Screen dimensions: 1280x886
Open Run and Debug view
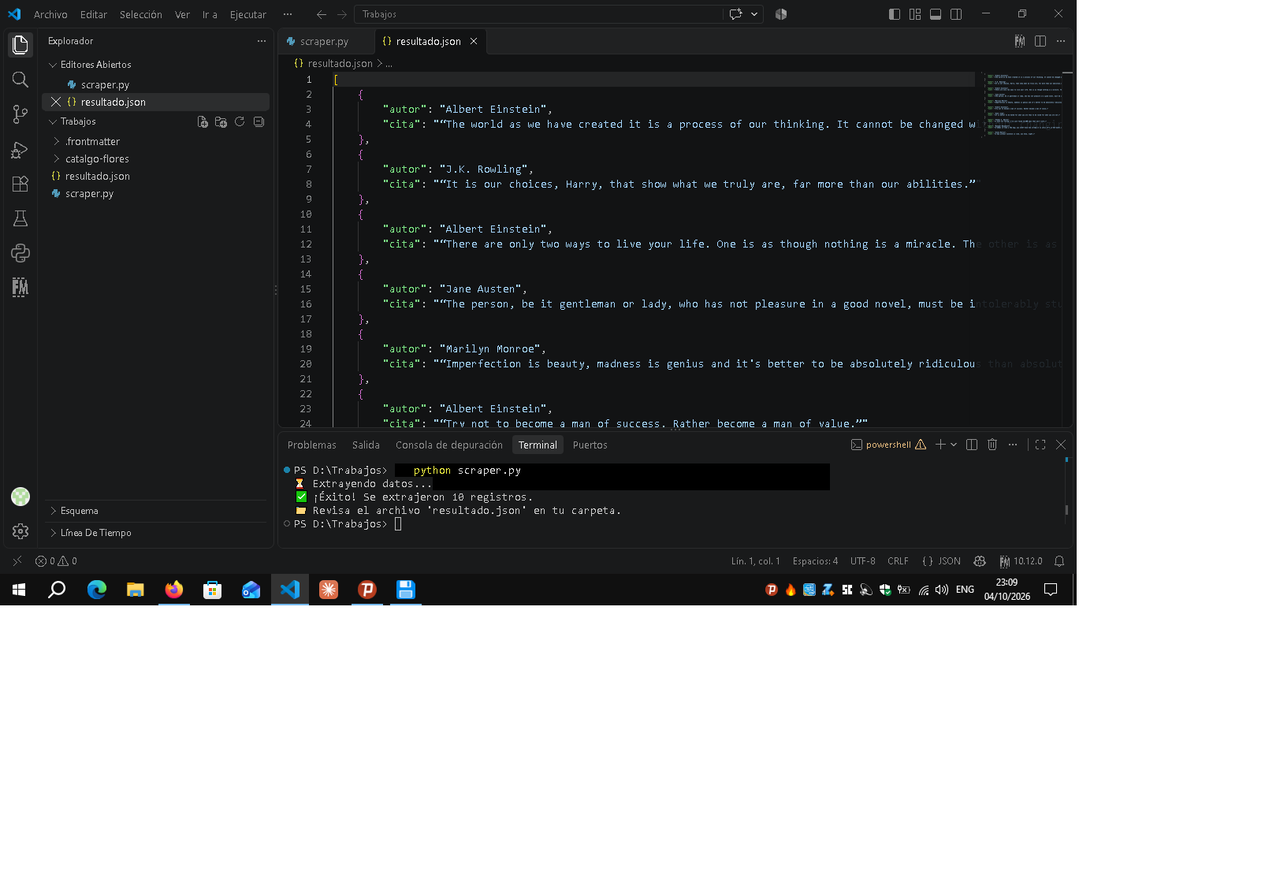point(20,150)
